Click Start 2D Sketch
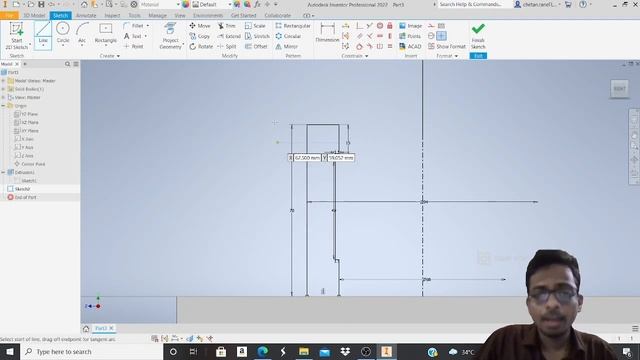 coord(17,36)
